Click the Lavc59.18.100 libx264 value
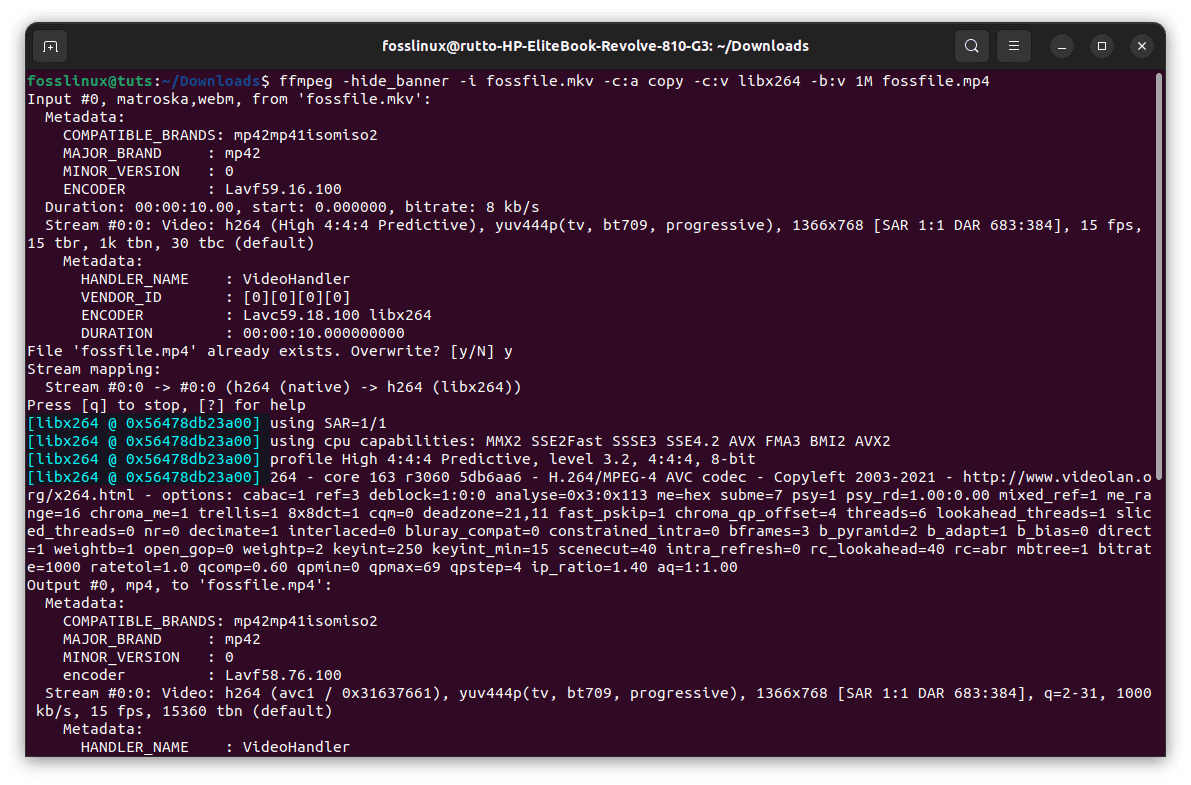The height and width of the screenshot is (785, 1191). 336,315
